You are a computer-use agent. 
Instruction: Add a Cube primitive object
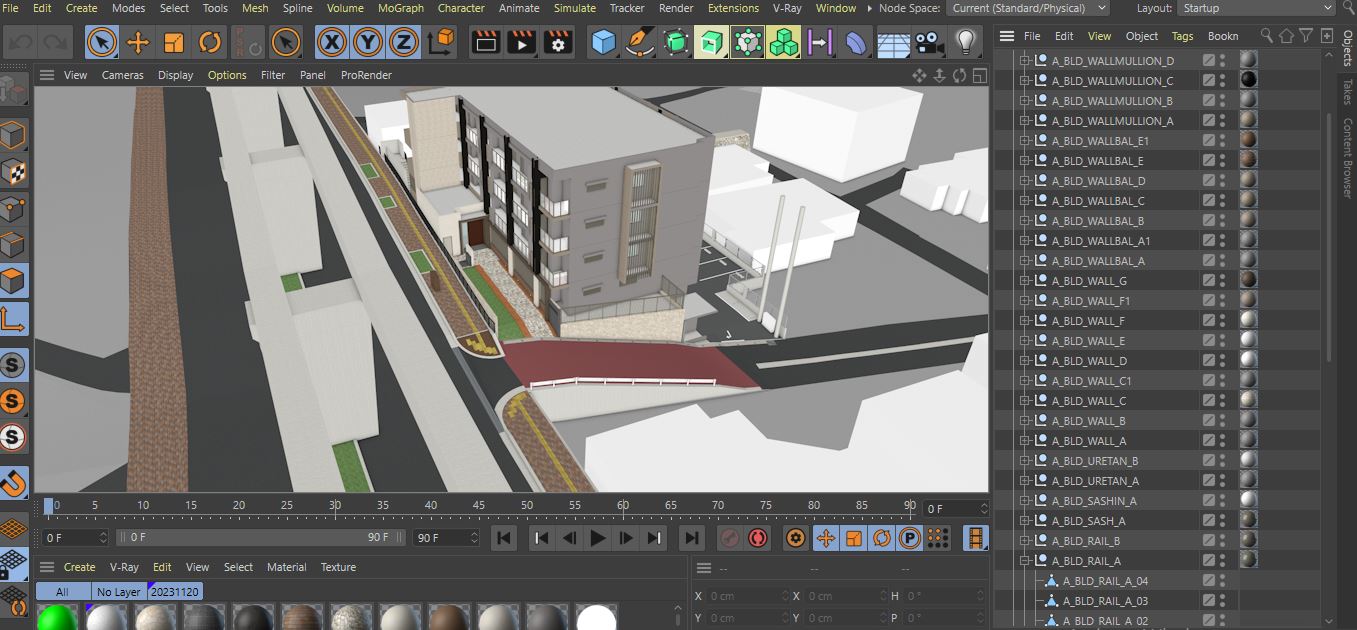click(x=603, y=43)
